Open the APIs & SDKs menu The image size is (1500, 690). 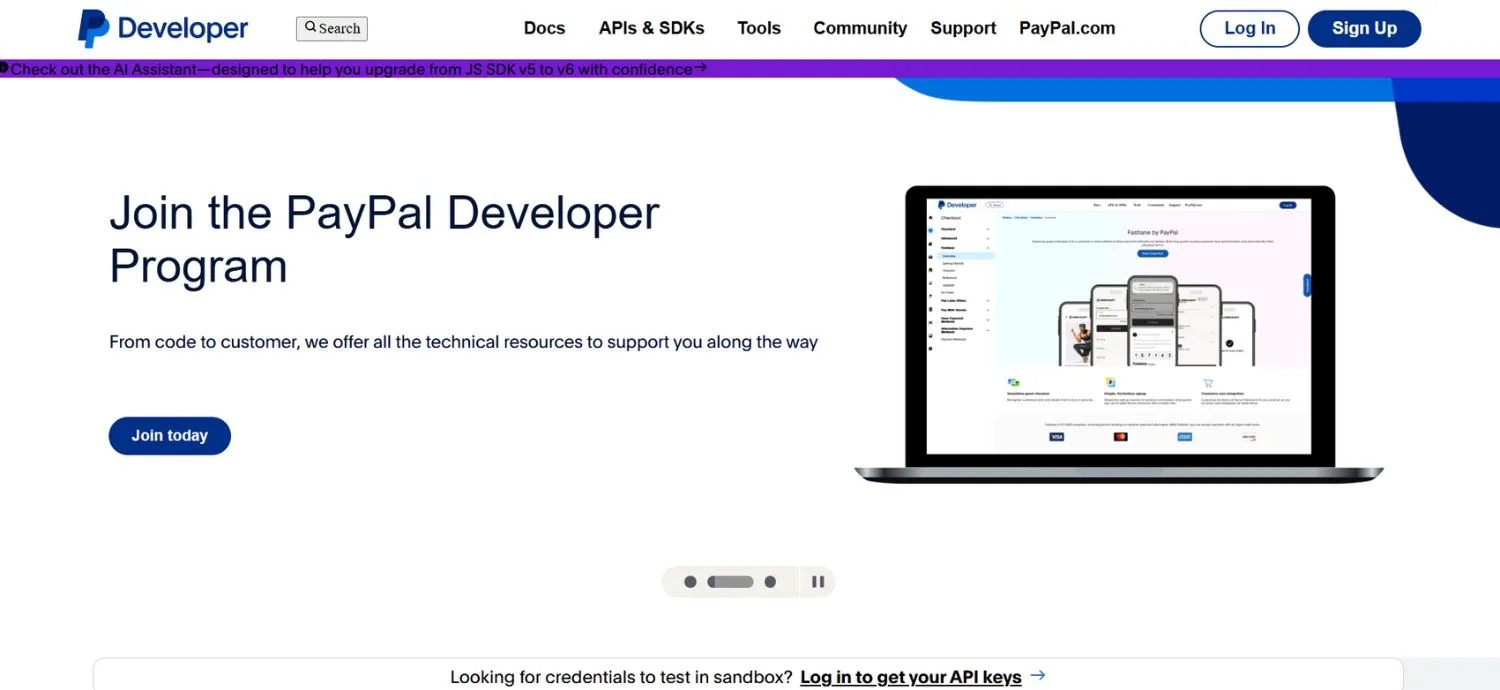(651, 28)
